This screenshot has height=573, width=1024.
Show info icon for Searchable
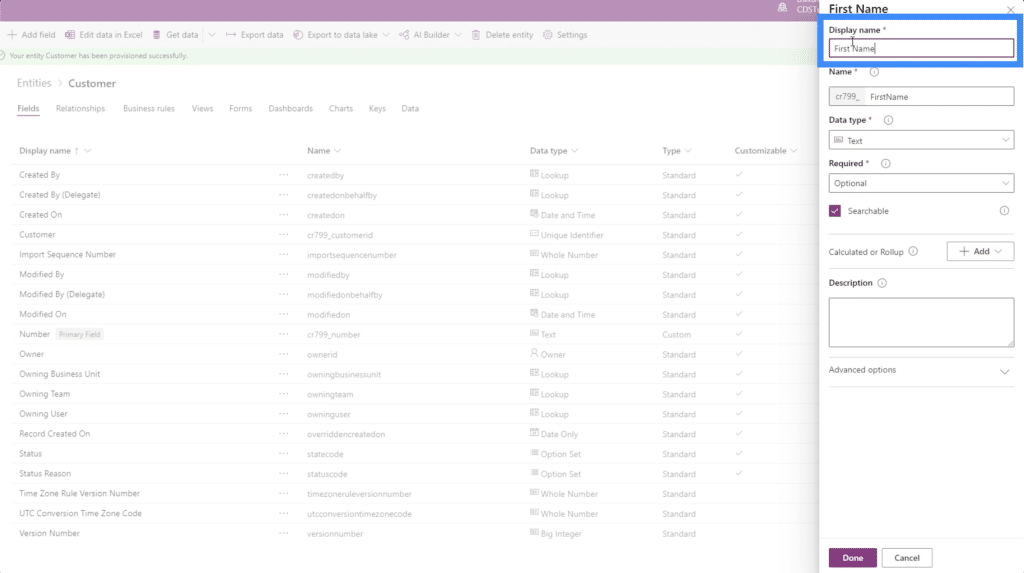point(1004,210)
